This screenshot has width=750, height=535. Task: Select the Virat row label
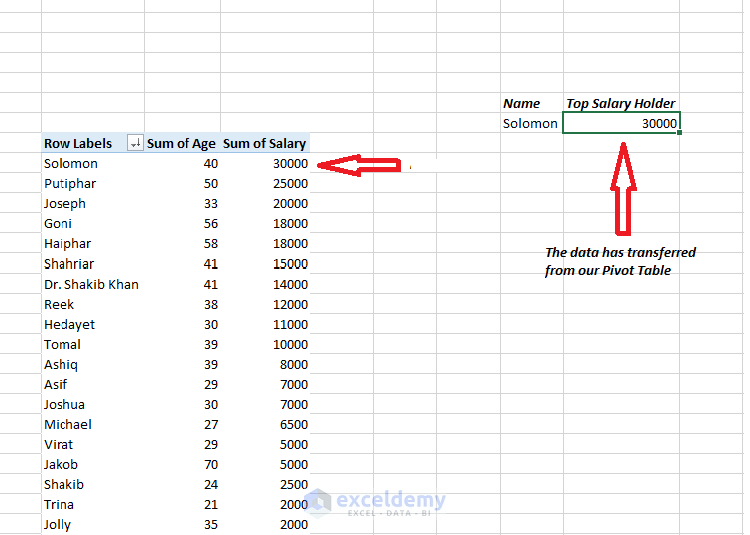tap(58, 445)
